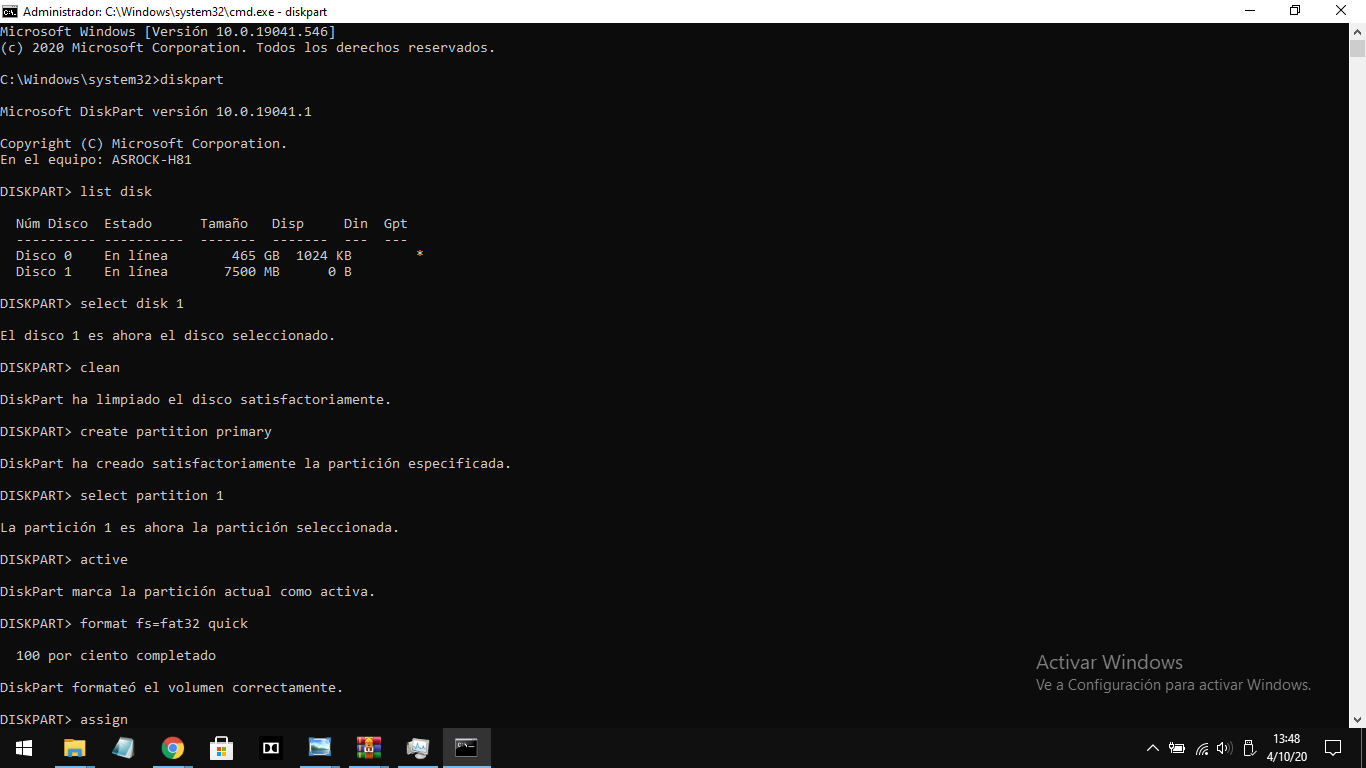The height and width of the screenshot is (768, 1366).
Task: Open the battery status tray icon
Action: [x=1177, y=747]
